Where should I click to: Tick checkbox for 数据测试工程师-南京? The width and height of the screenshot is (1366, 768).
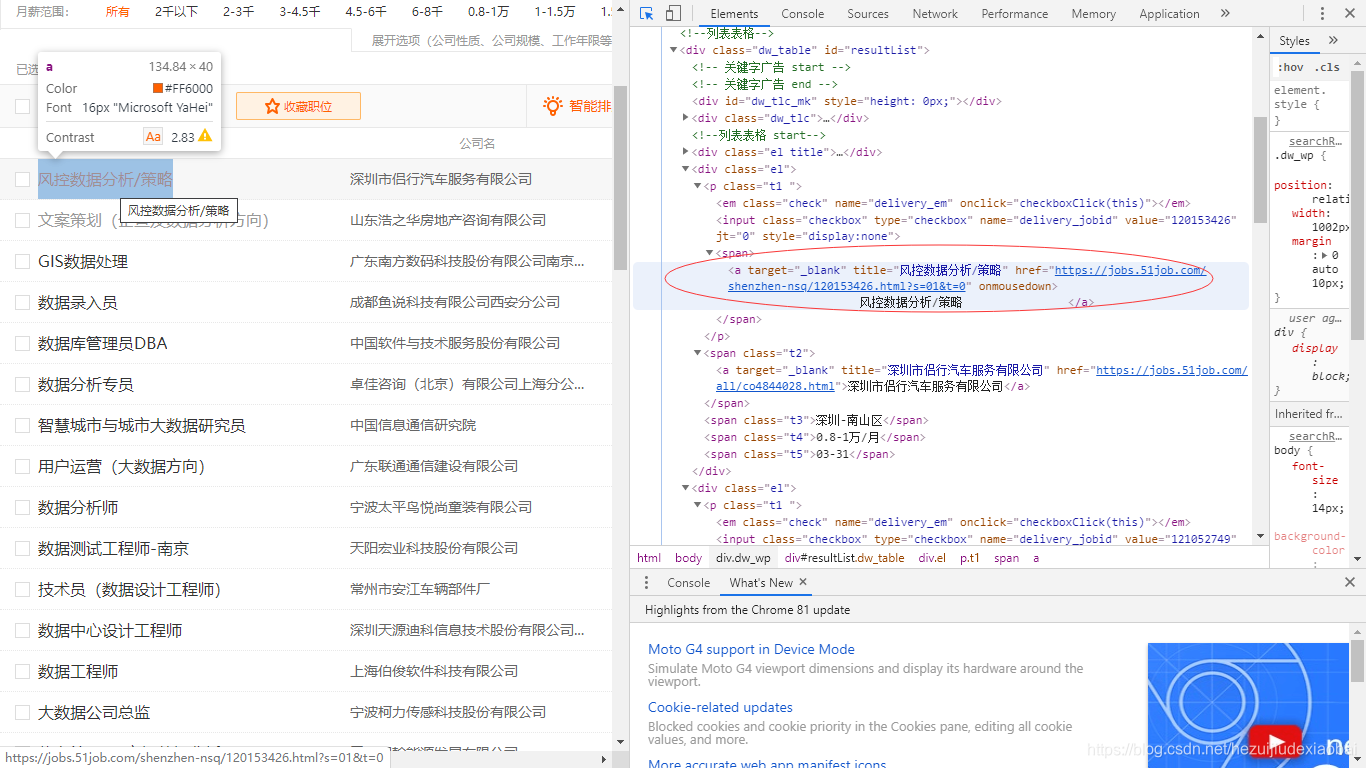pyautogui.click(x=22, y=548)
